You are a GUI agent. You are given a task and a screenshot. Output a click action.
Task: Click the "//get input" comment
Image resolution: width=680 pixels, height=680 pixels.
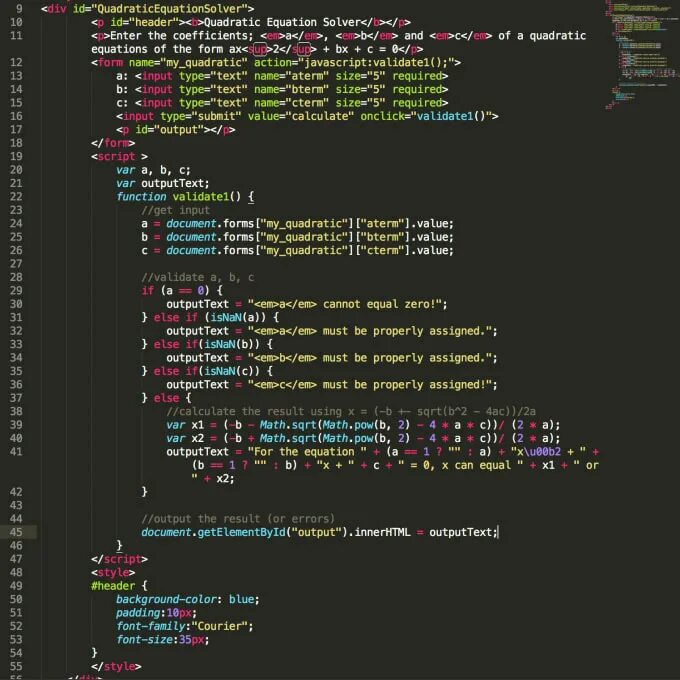pyautogui.click(x=176, y=210)
